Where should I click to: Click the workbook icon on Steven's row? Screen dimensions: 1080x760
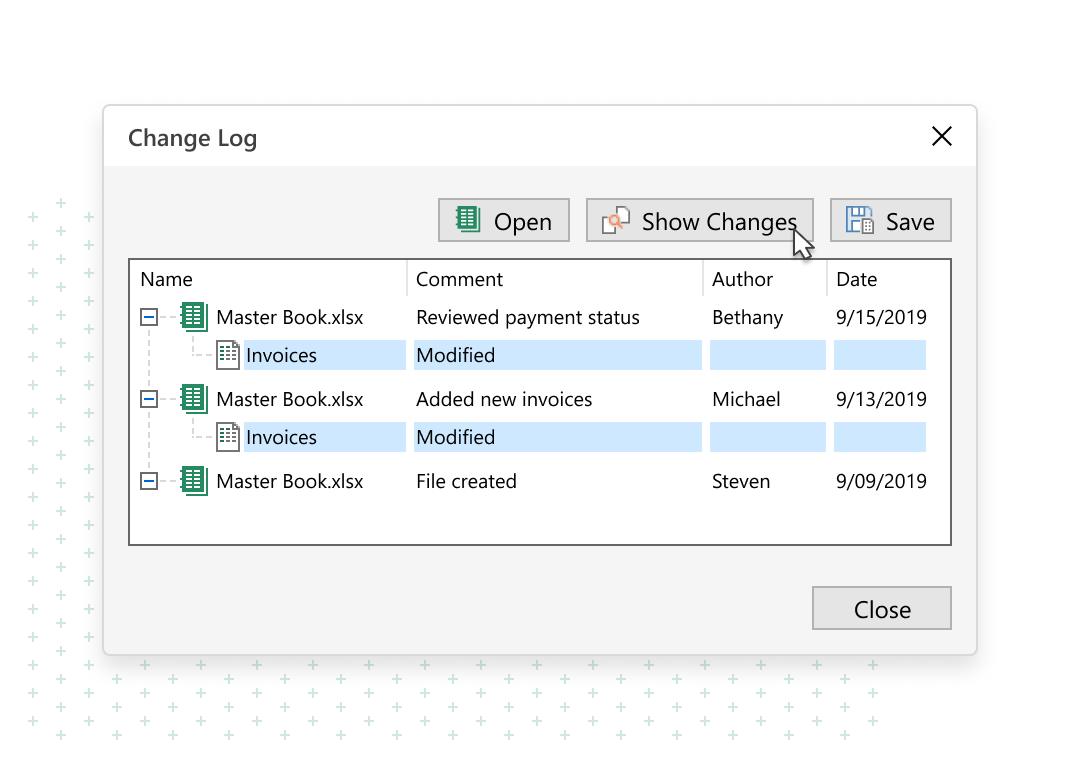pyautogui.click(x=194, y=481)
